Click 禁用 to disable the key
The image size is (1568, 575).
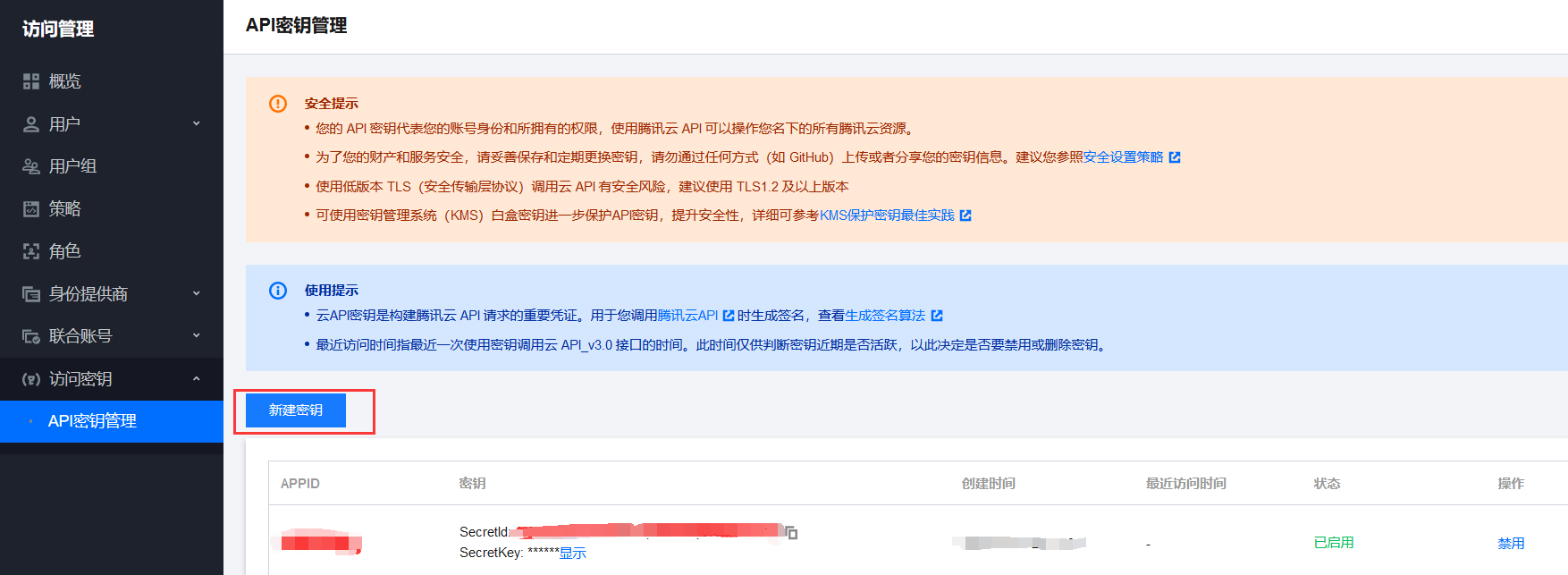(x=1511, y=544)
